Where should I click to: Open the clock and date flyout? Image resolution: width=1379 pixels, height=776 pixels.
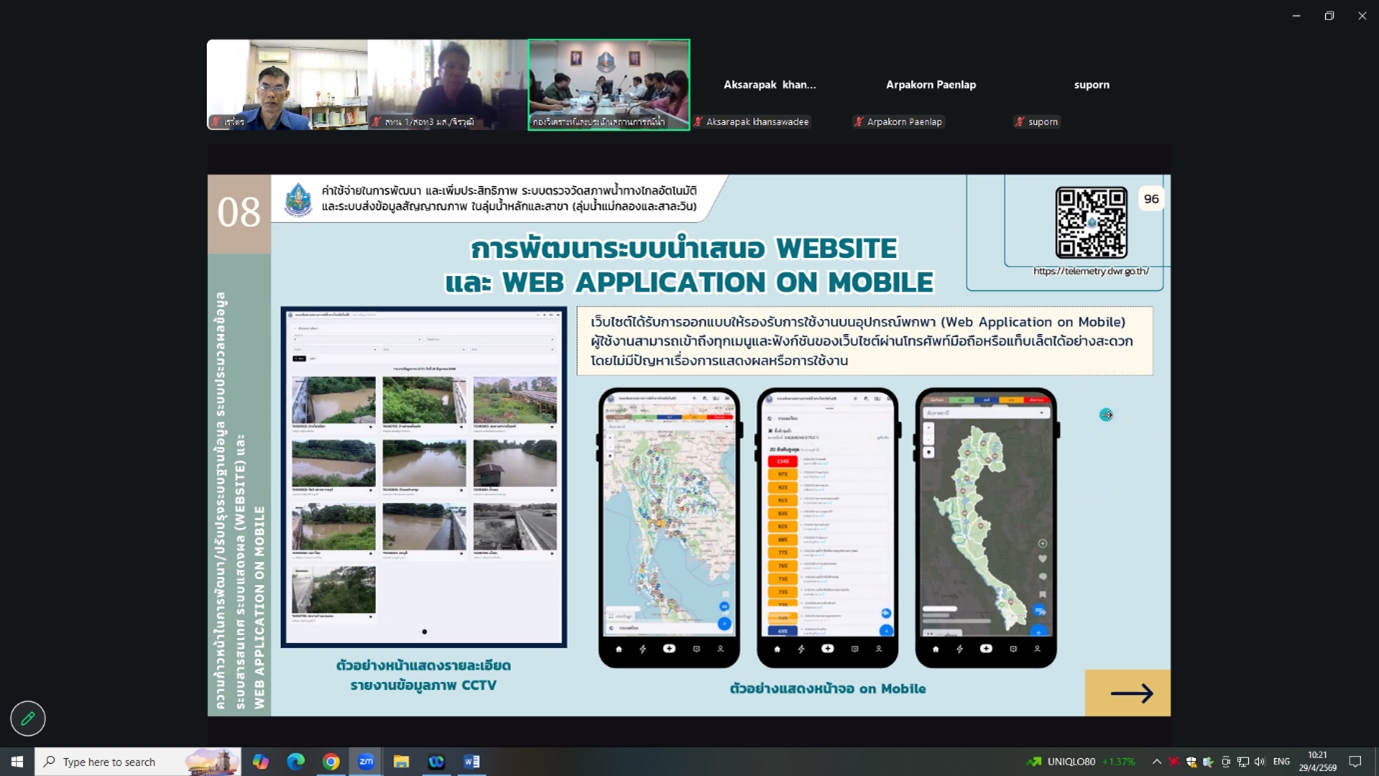(x=1317, y=762)
